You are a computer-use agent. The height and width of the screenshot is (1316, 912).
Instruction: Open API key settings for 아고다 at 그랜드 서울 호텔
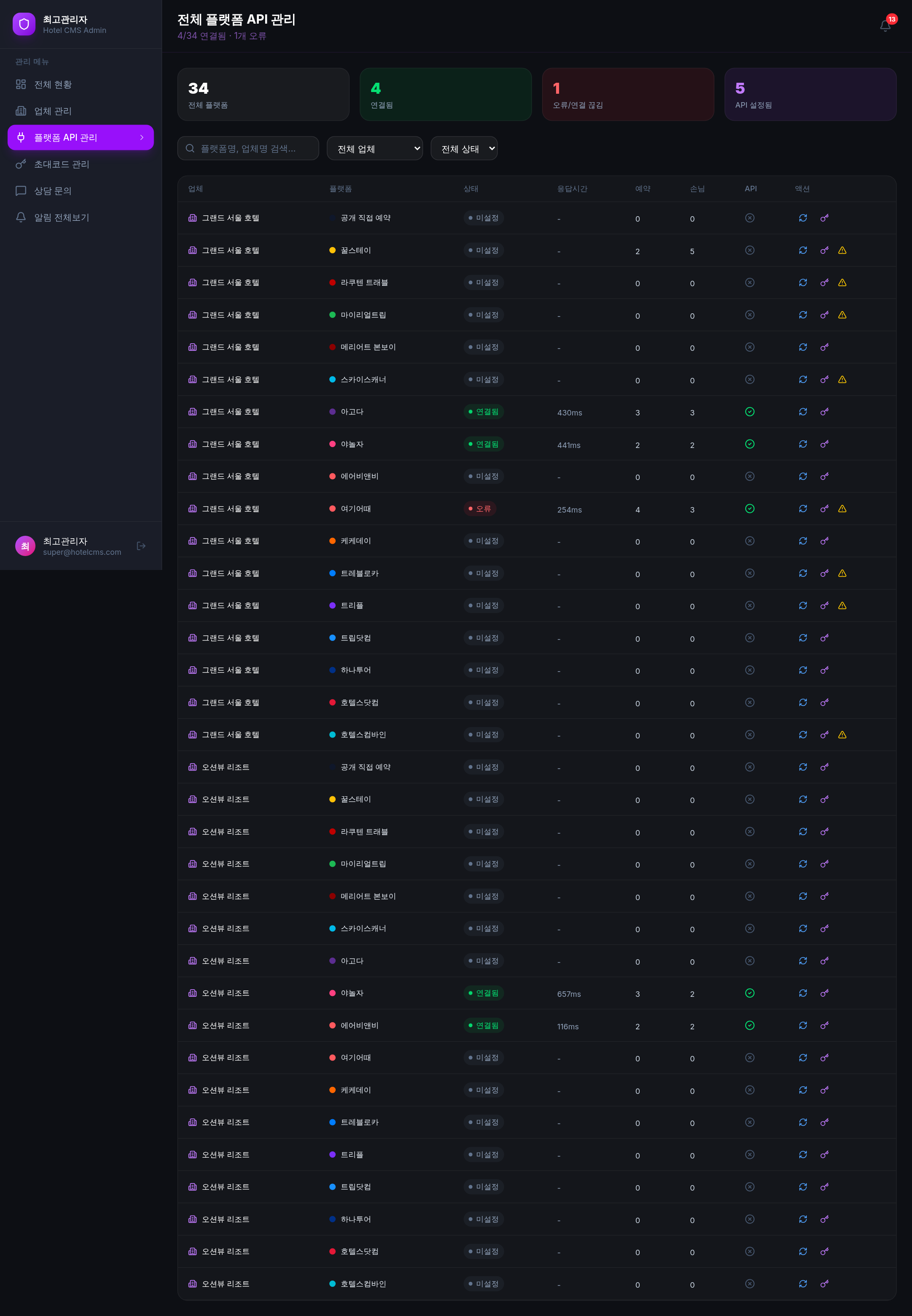(x=825, y=411)
